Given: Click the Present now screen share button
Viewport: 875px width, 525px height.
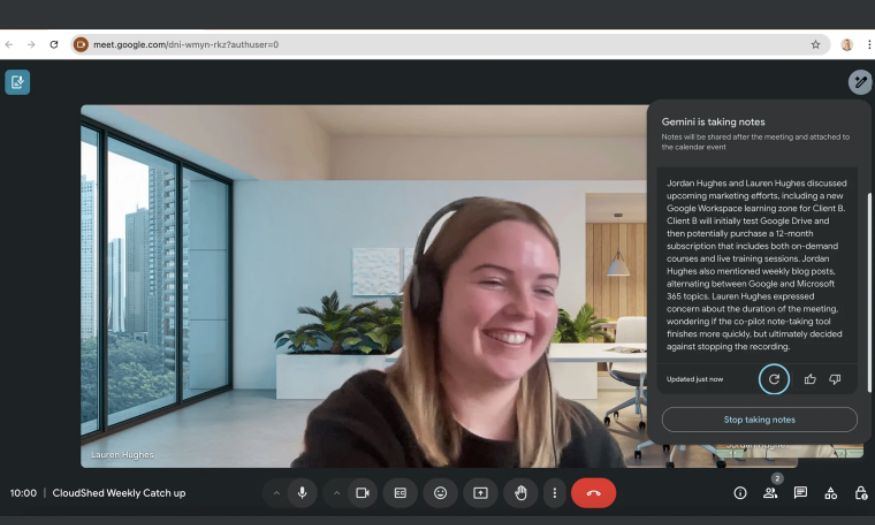Looking at the screenshot, I should pos(480,493).
